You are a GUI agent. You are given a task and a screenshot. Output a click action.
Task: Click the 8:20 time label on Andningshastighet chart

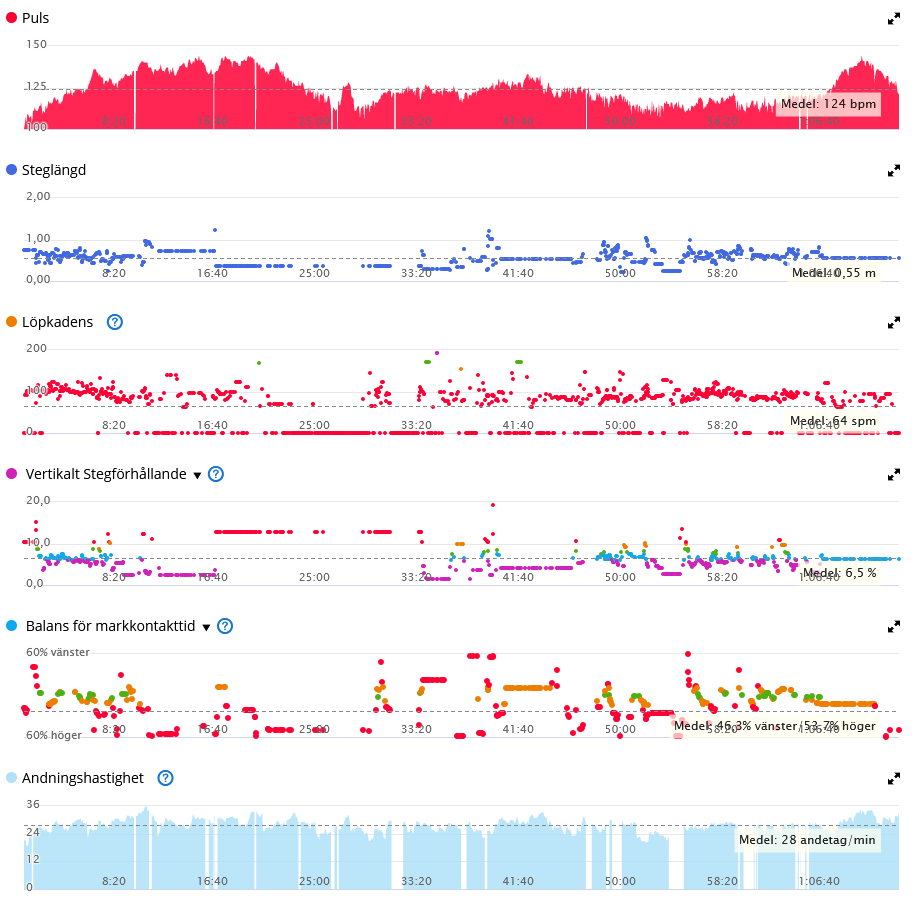coord(114,881)
